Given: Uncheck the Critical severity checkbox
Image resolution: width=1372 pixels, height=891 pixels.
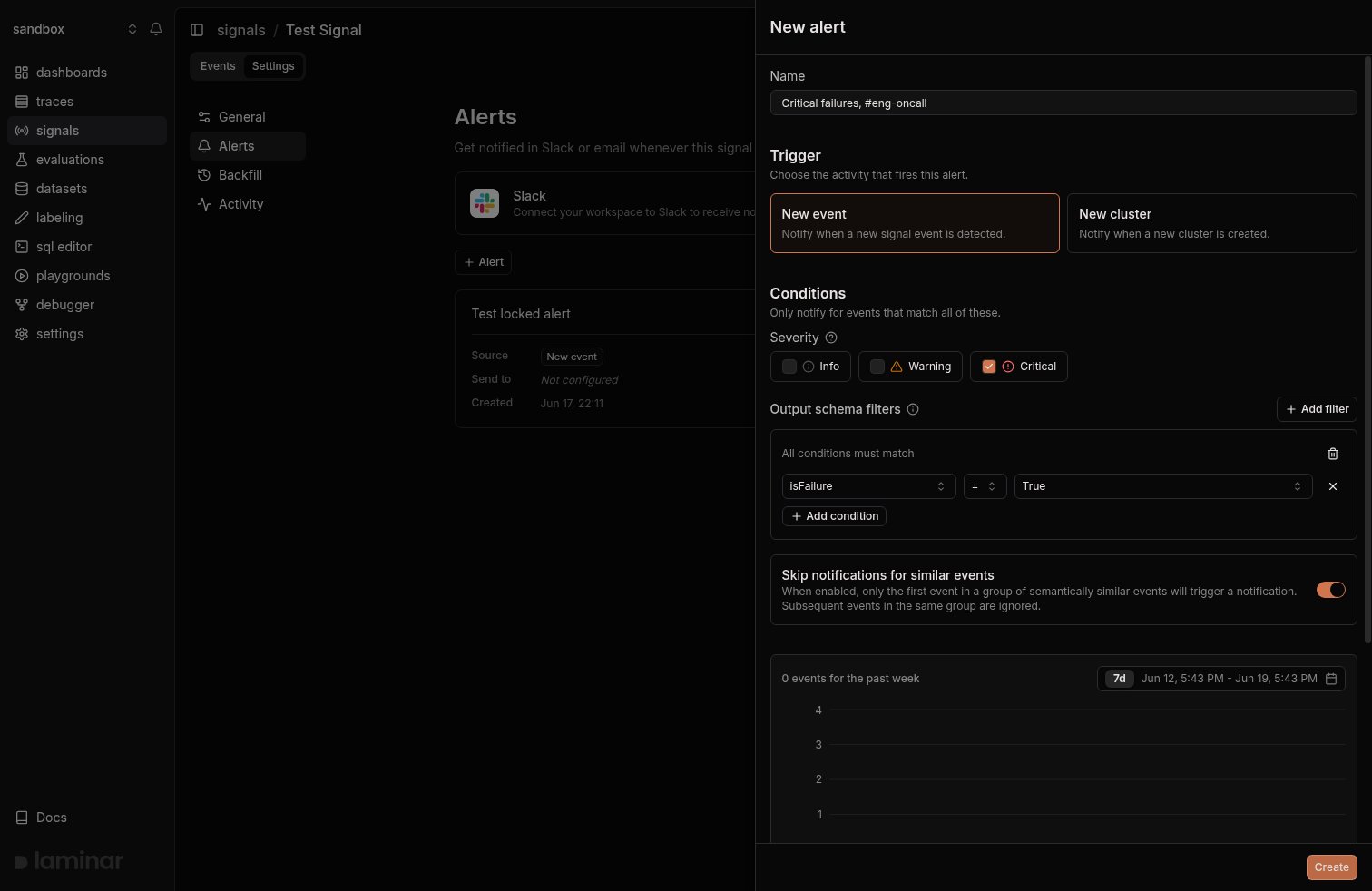Looking at the screenshot, I should pyautogui.click(x=989, y=367).
